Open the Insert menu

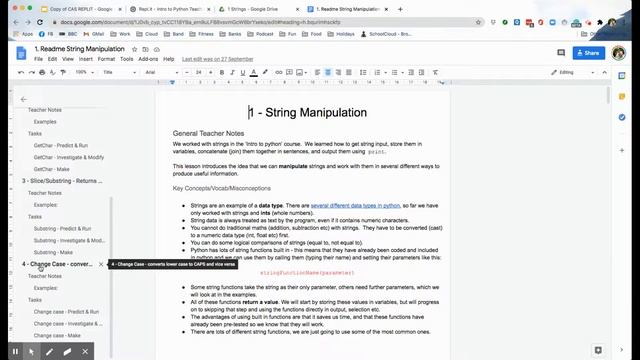pyautogui.click(x=86, y=59)
